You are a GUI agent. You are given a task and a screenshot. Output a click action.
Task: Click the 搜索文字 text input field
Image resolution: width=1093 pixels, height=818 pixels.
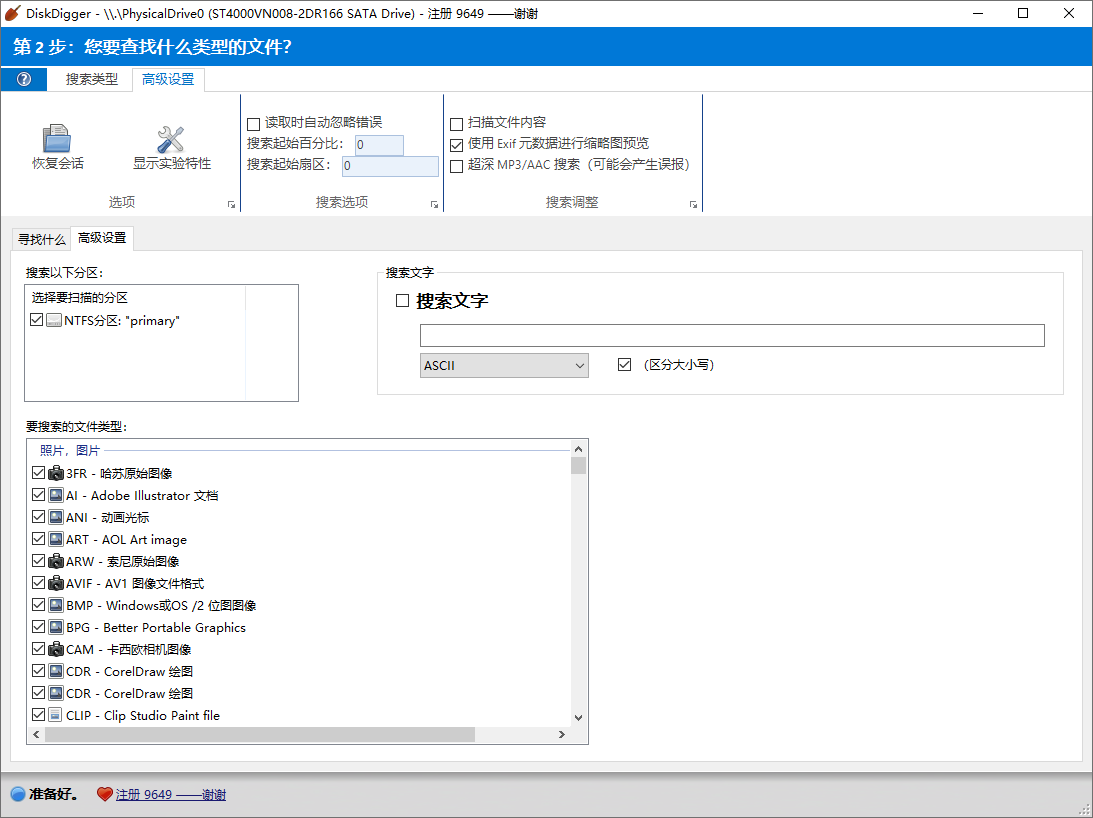(731, 335)
